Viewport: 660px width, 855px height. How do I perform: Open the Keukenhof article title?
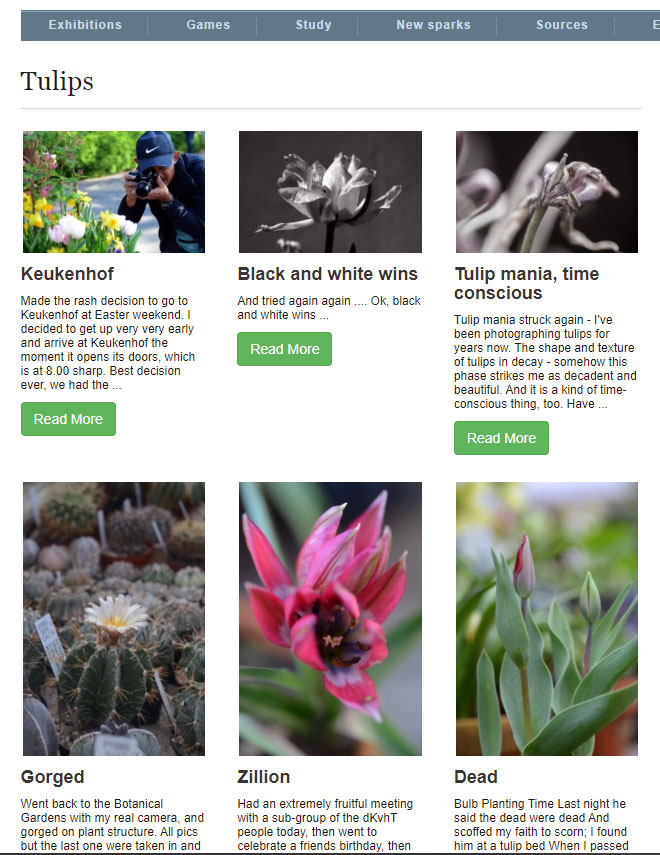pyautogui.click(x=68, y=274)
